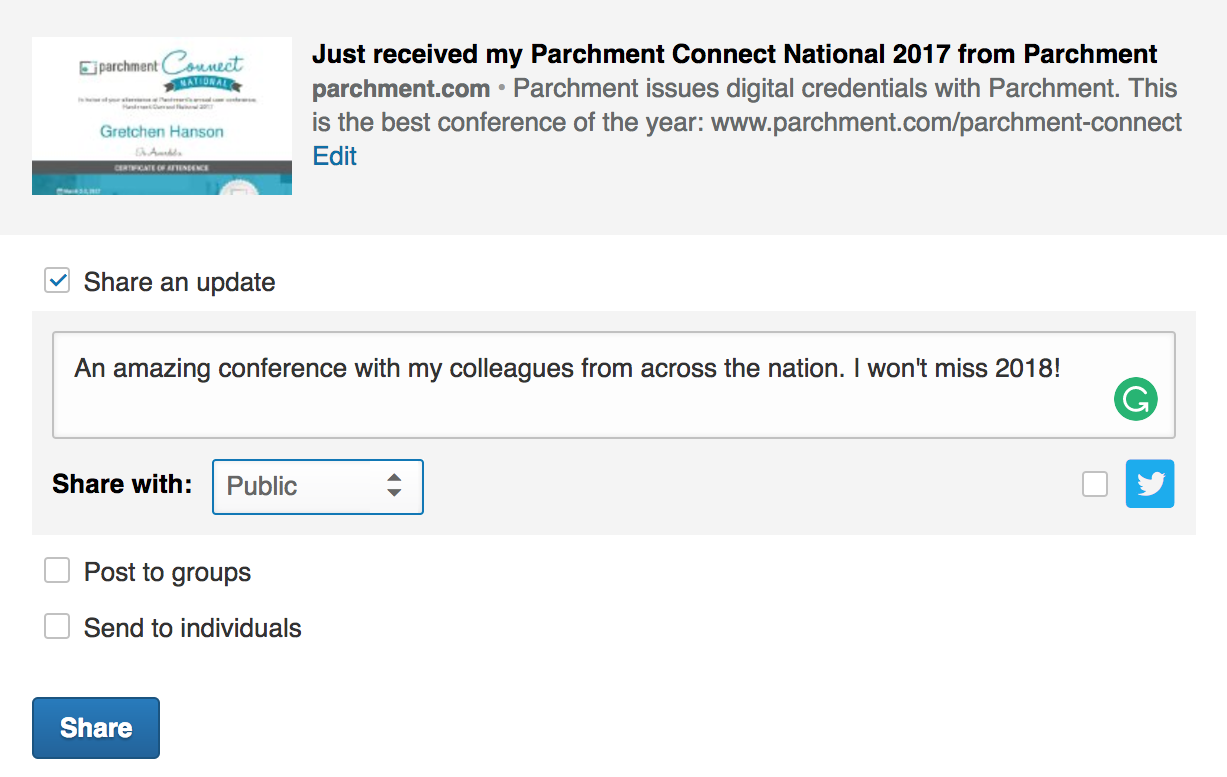Click the blue Twitter bird icon
The width and height of the screenshot is (1227, 777).
(1150, 484)
